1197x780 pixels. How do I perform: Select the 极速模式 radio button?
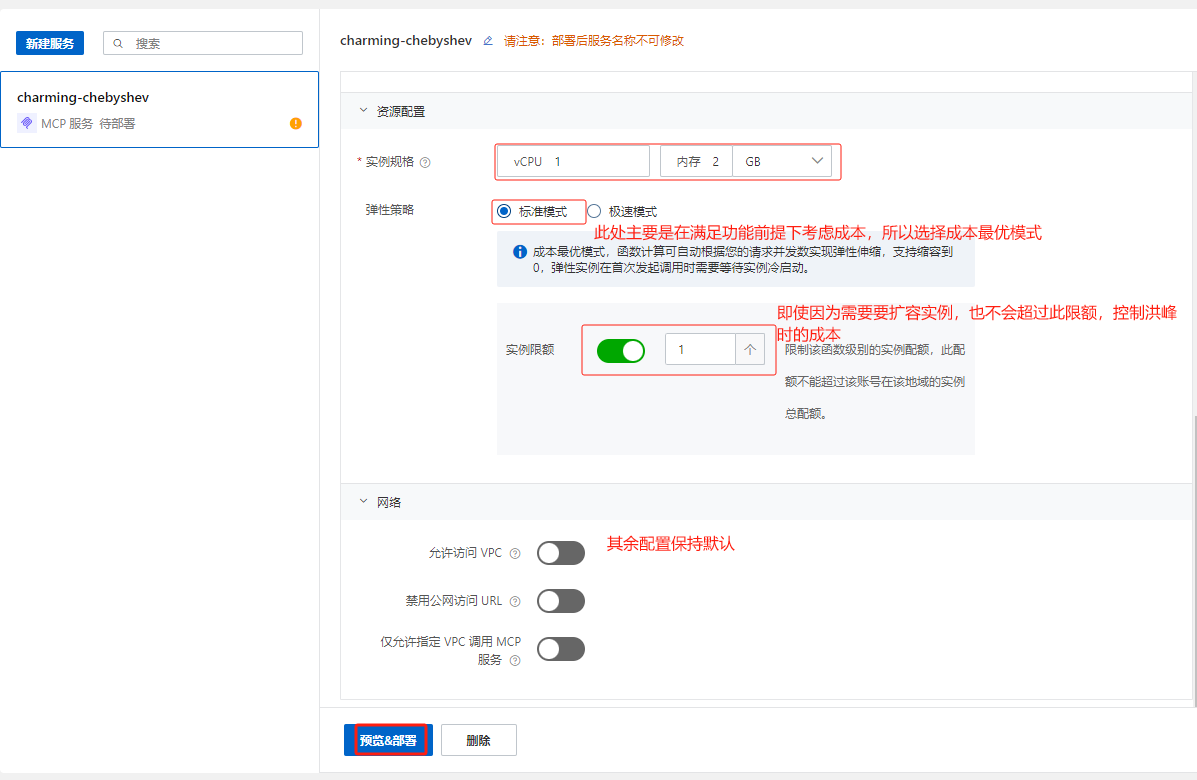pos(594,211)
